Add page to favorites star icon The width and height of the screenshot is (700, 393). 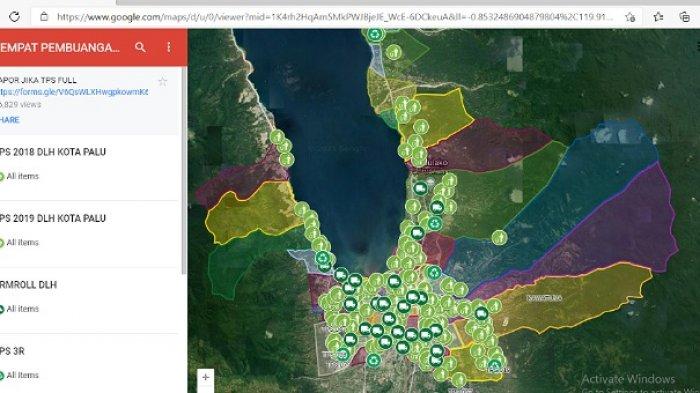(630, 17)
